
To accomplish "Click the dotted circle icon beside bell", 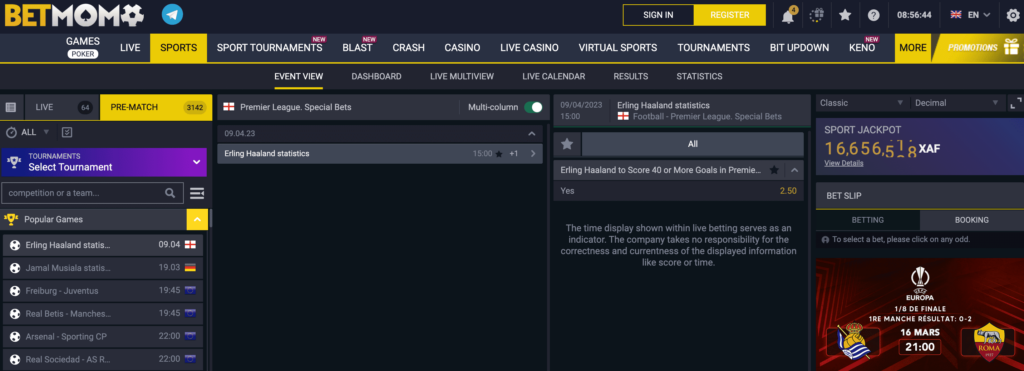I will [816, 15].
